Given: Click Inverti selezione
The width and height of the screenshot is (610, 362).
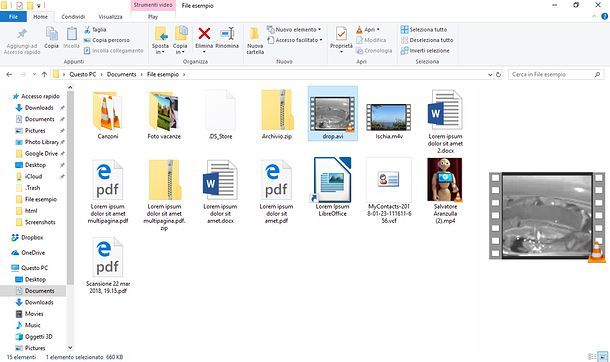Looking at the screenshot, I should point(425,51).
